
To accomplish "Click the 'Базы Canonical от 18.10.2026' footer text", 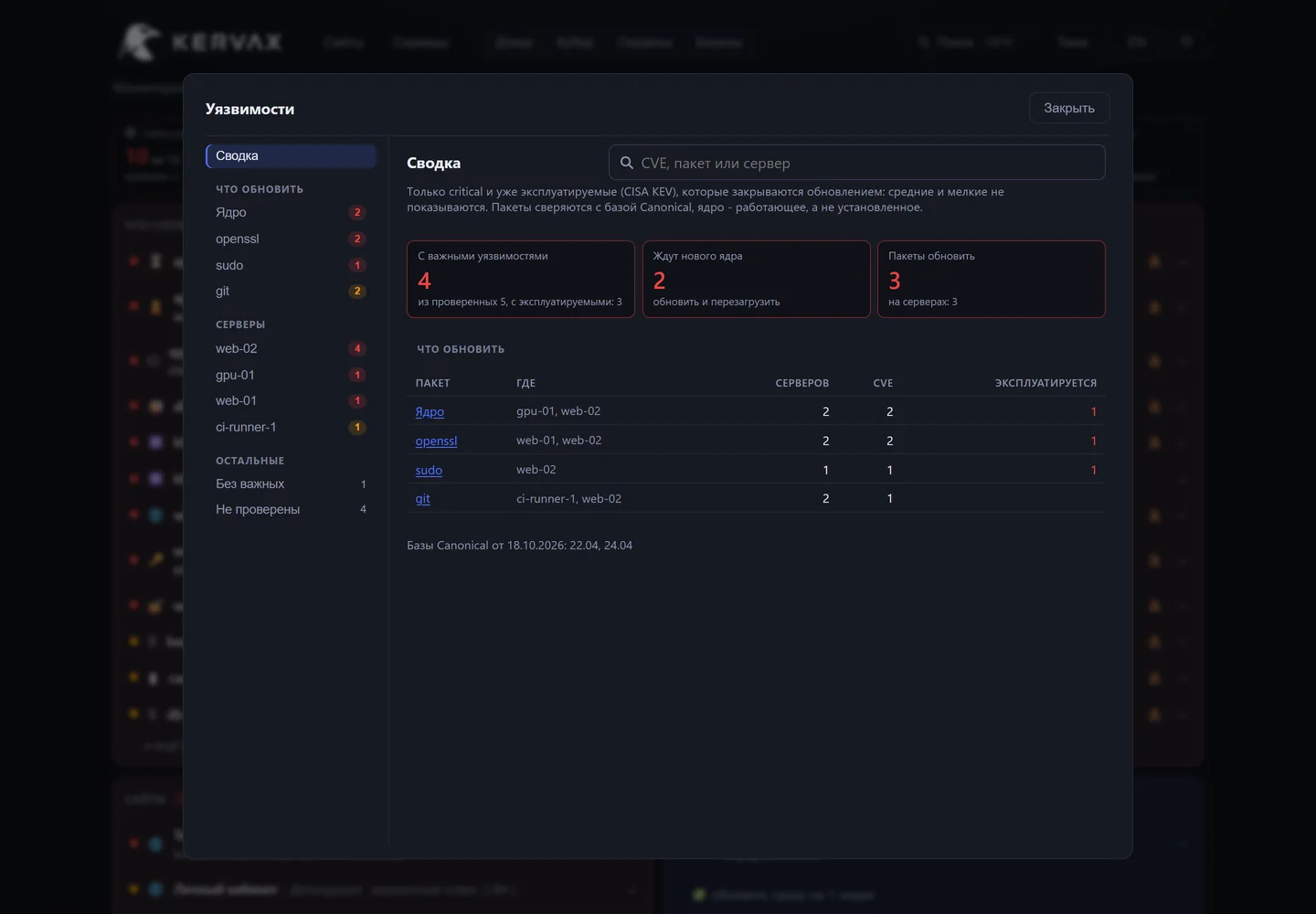I will (x=519, y=546).
